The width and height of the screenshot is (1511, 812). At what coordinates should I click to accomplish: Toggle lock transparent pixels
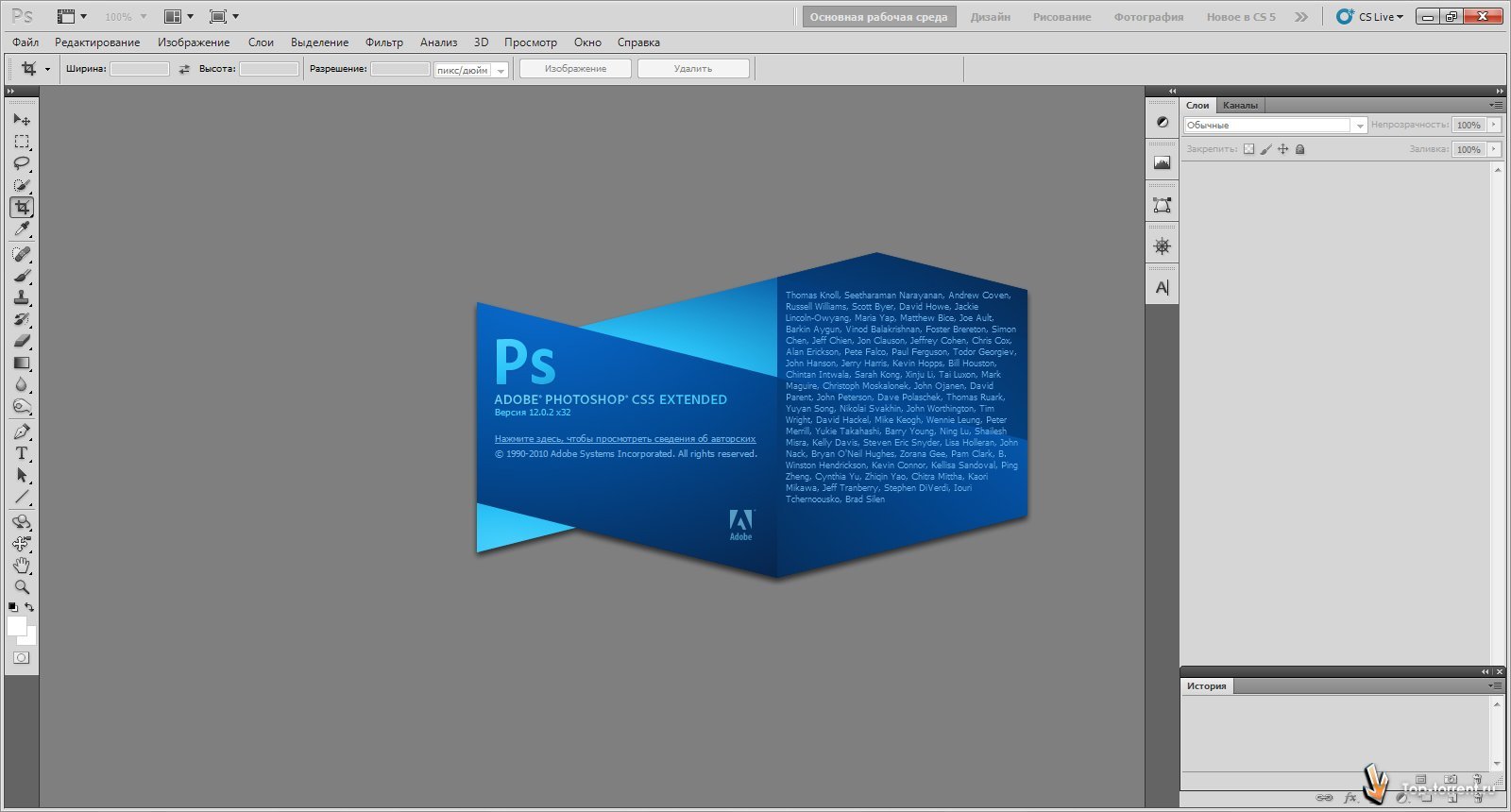pos(1248,149)
